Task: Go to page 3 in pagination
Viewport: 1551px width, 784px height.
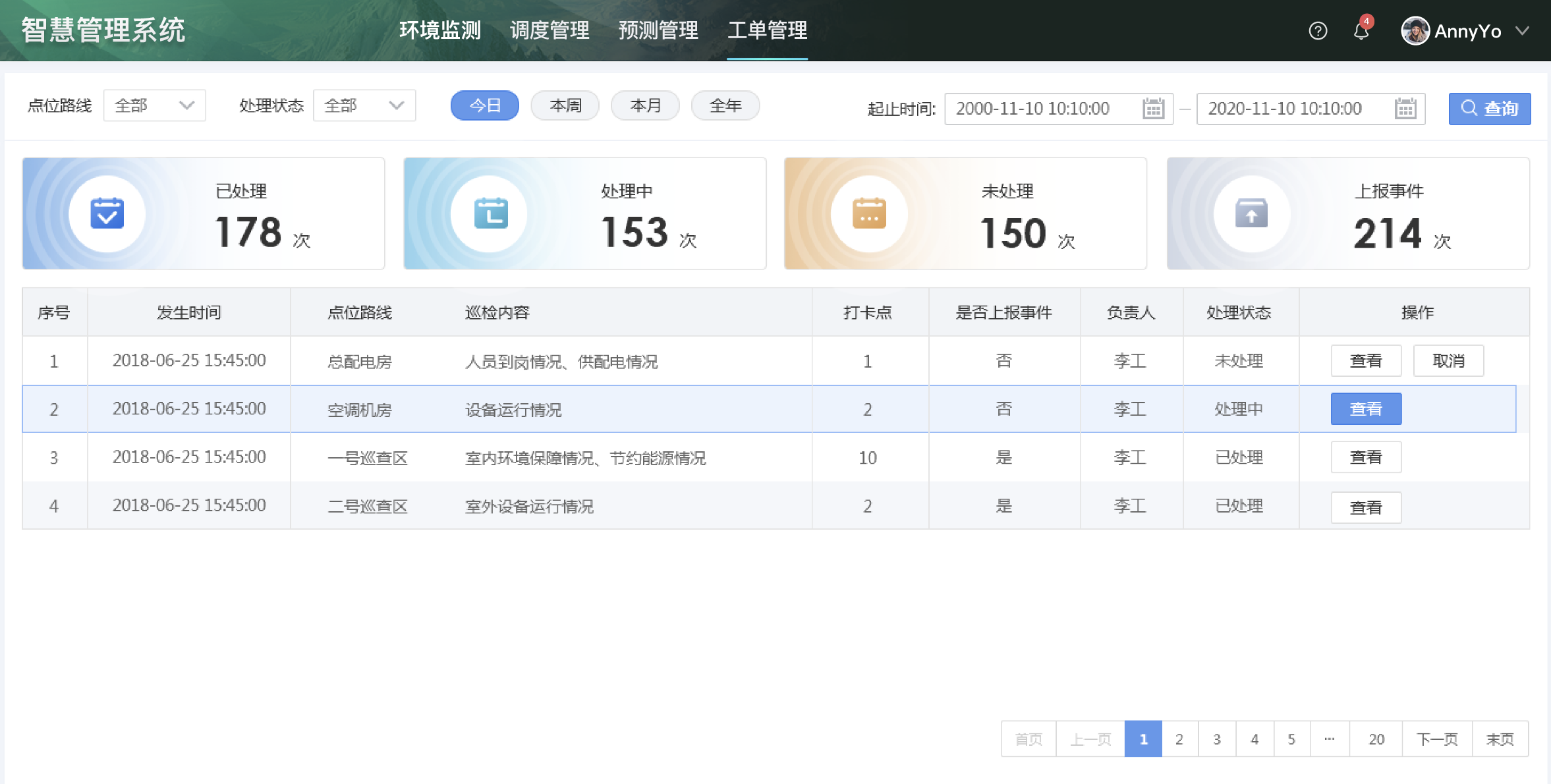Action: tap(1216, 739)
